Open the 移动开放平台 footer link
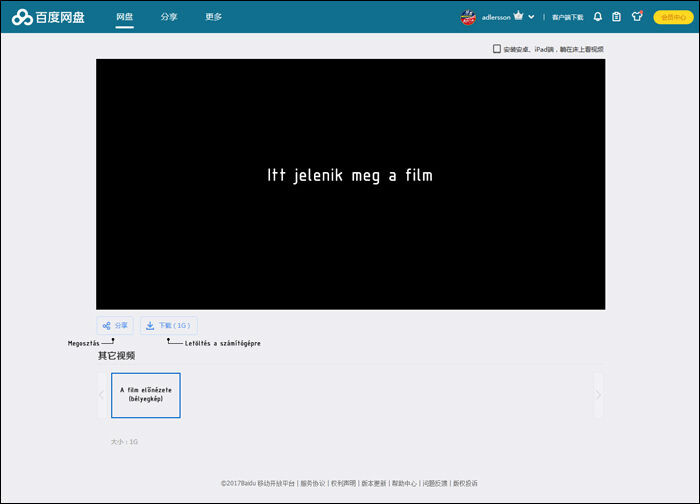Viewport: 700px width, 504px height. point(276,483)
